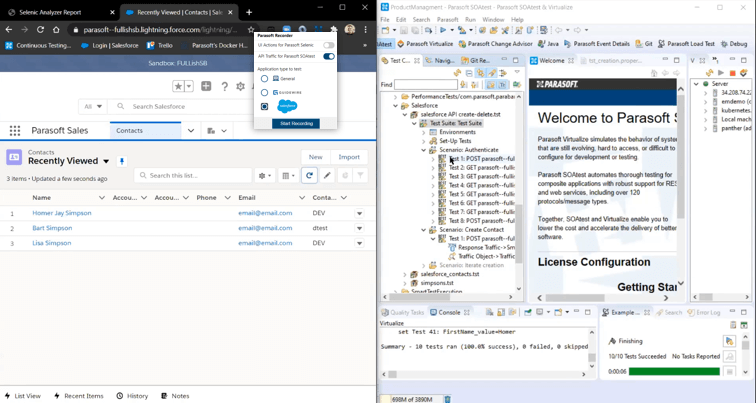Collapse all in the Test Case Explorer toolbar
The height and width of the screenshot is (403, 756).
469,73
